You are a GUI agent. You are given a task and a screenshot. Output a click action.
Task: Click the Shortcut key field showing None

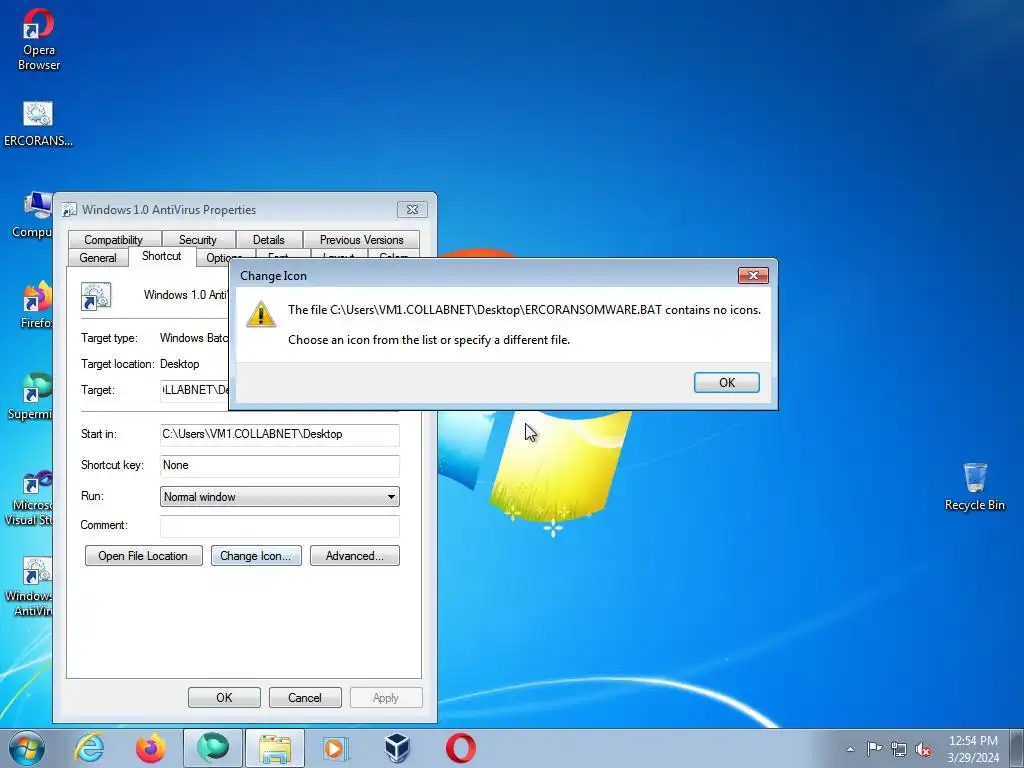pyautogui.click(x=280, y=466)
